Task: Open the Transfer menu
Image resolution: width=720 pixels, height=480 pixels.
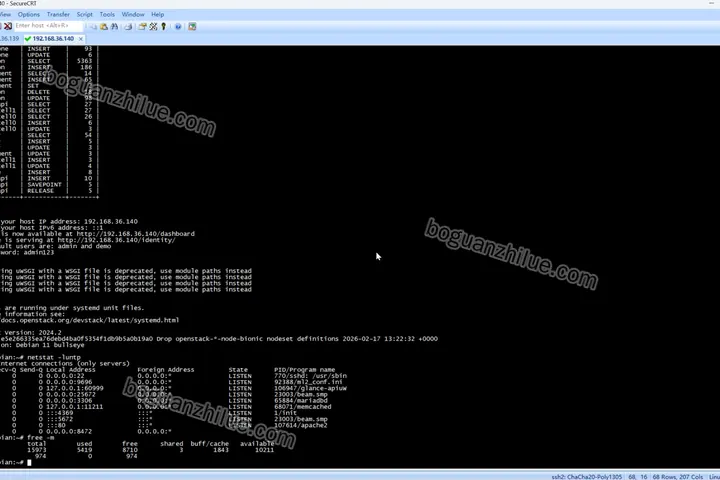Action: tap(58, 15)
